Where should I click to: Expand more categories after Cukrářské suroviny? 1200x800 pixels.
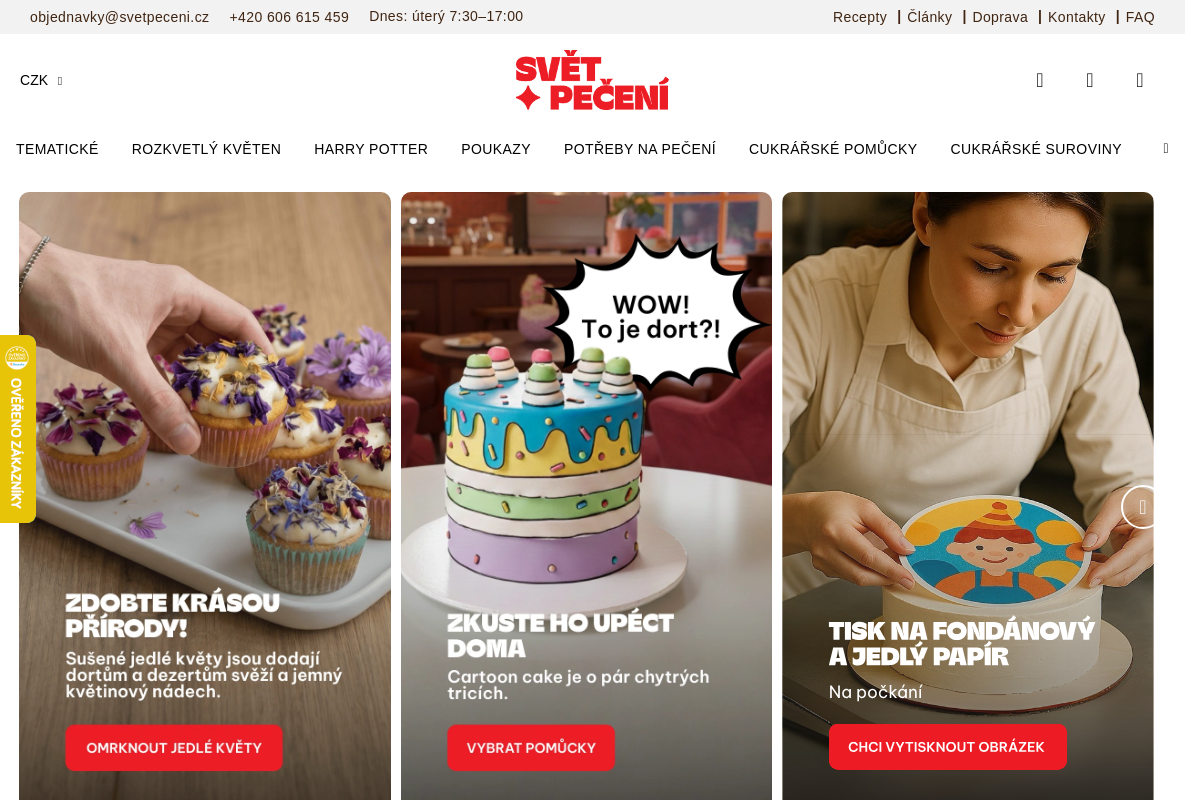[x=1166, y=149]
